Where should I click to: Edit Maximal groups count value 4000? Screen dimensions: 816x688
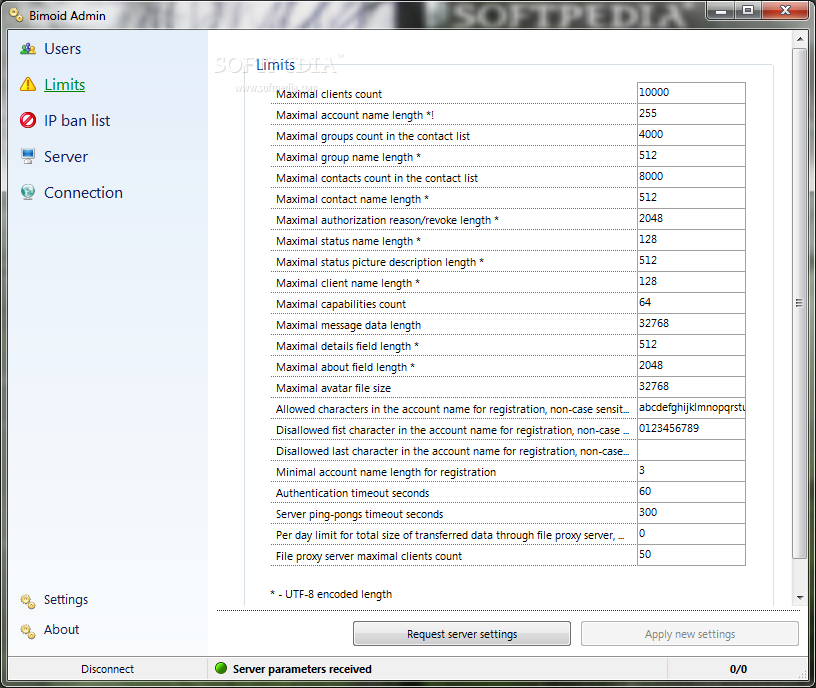(x=691, y=135)
